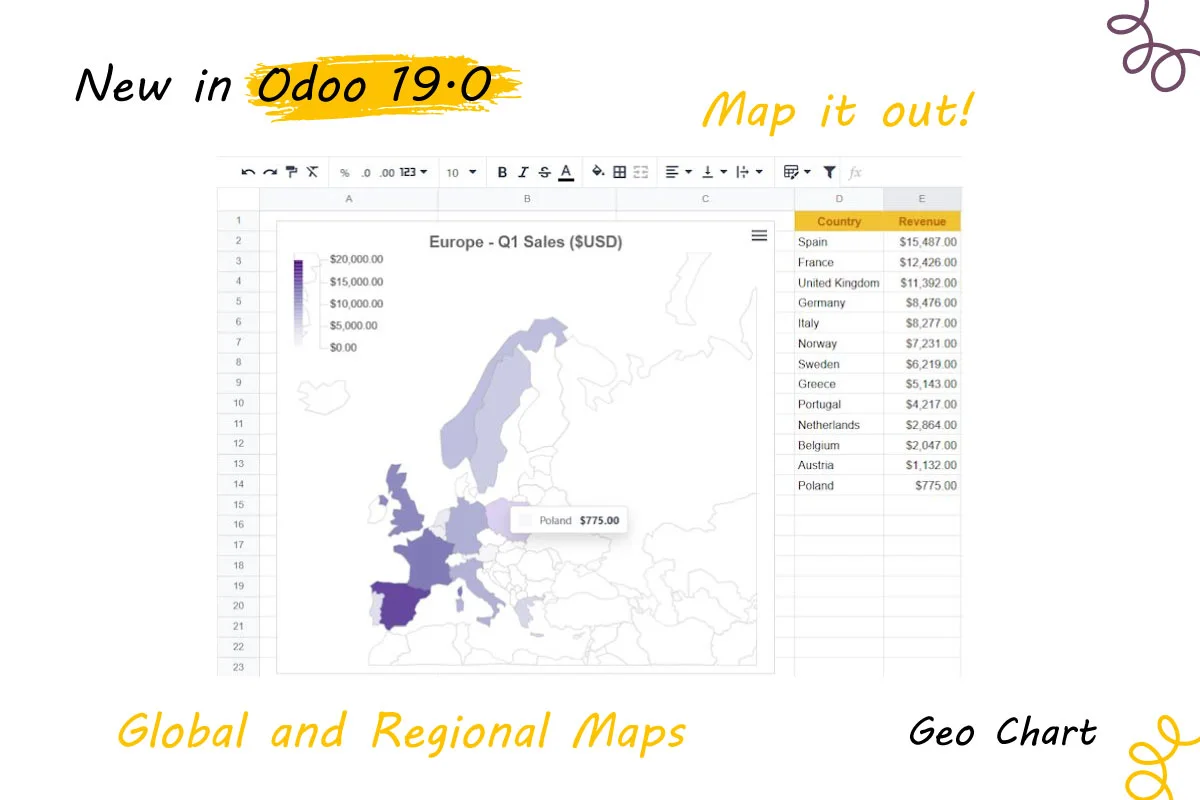
Task: Select column D header
Action: click(x=839, y=199)
